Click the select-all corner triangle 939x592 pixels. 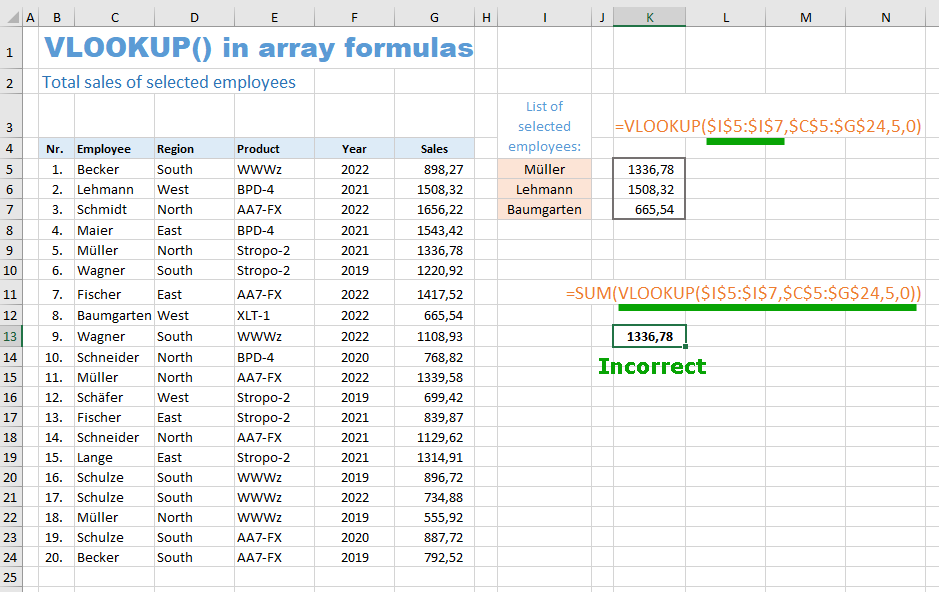[x=12, y=17]
